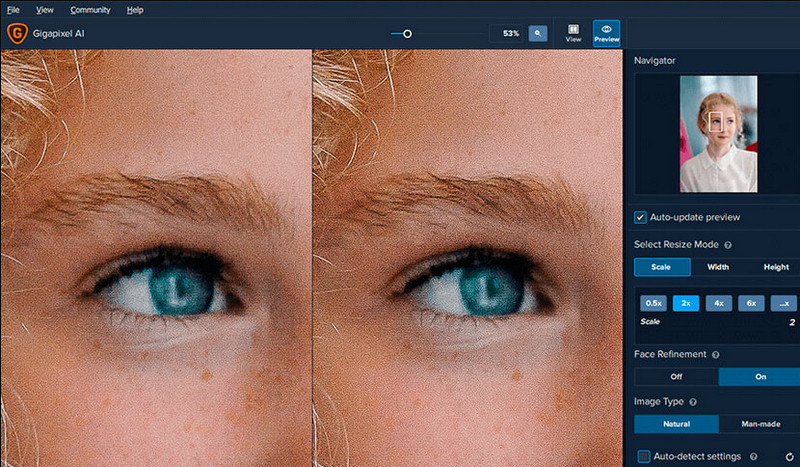Click the zoom slider handle

pyautogui.click(x=407, y=34)
